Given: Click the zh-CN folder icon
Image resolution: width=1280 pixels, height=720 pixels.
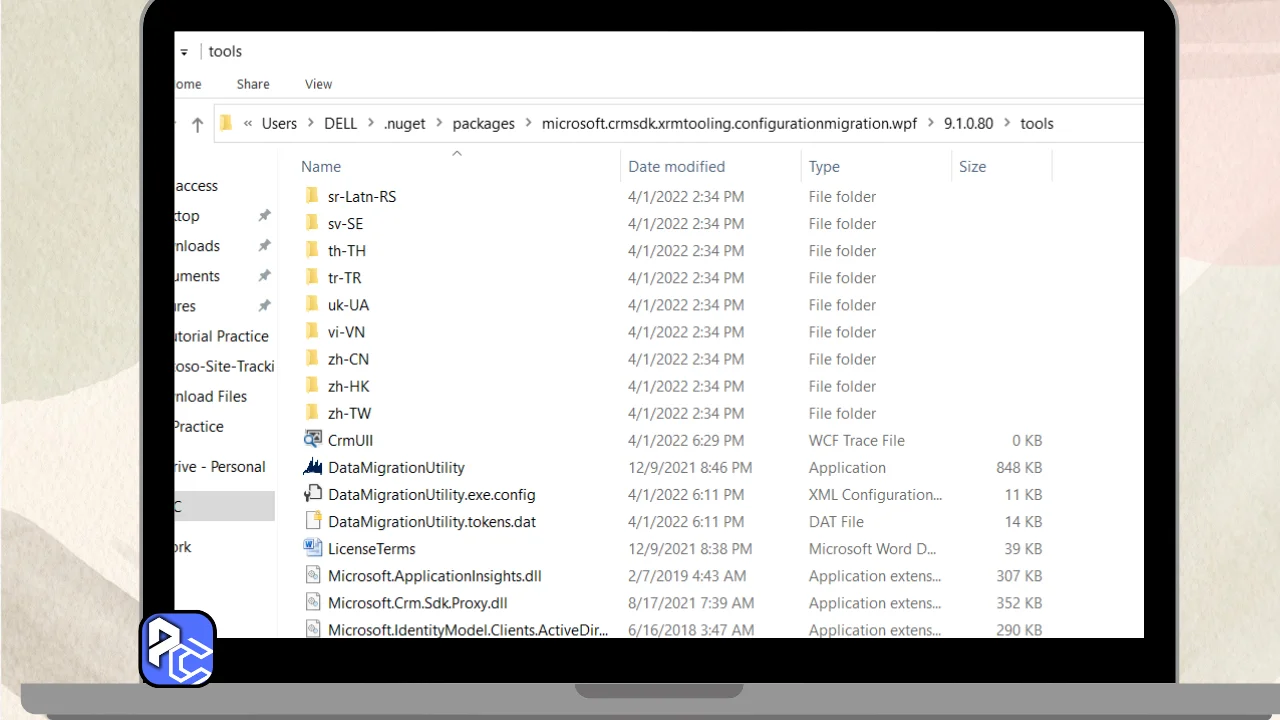Looking at the screenshot, I should click(x=313, y=359).
